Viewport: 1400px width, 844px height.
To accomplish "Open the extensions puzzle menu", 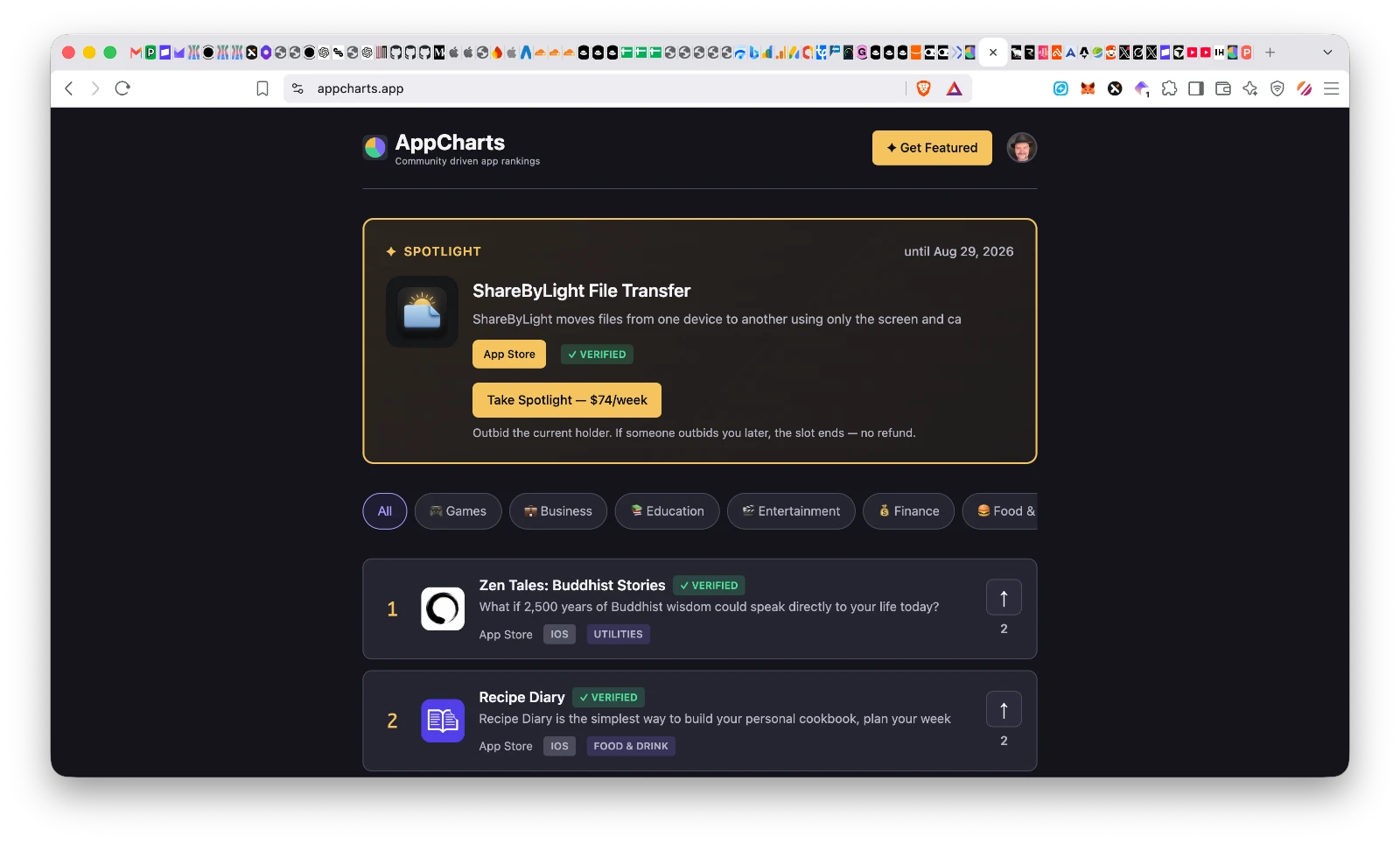I will click(x=1169, y=88).
